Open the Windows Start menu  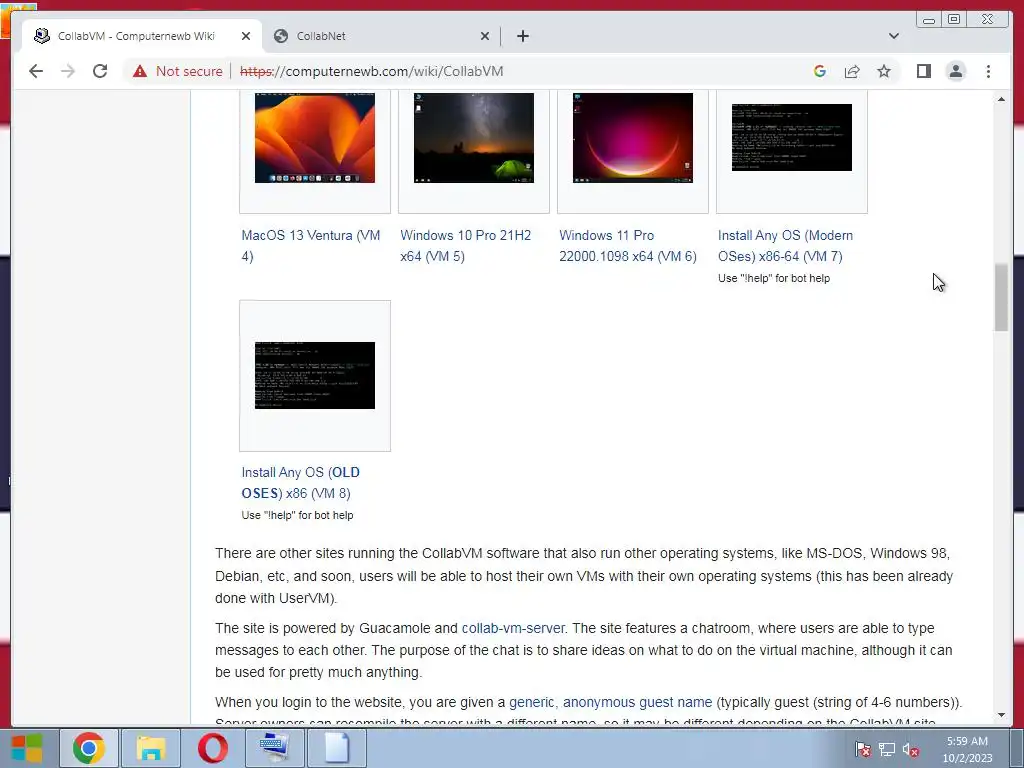pos(27,748)
